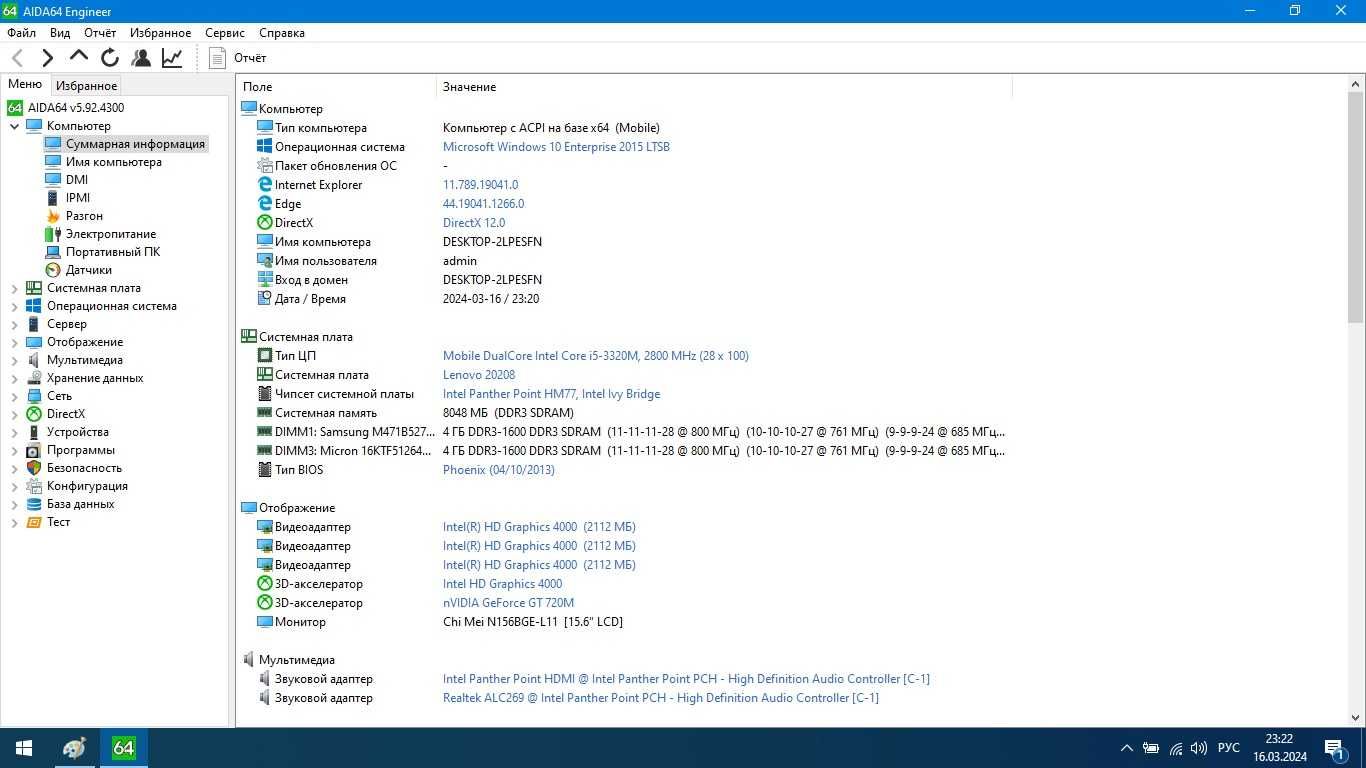
Task: Open the benchmark graph toolbar icon
Action: 172,58
